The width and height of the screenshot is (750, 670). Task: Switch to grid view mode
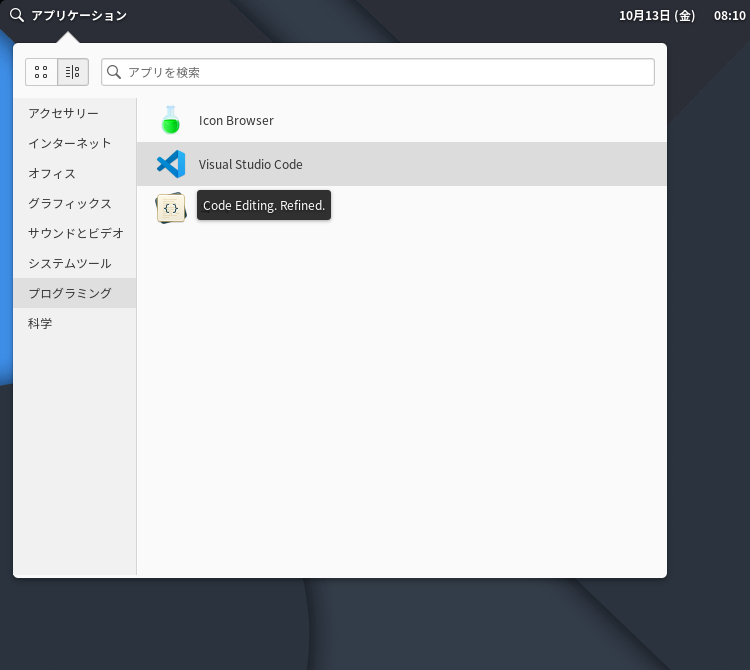(41, 72)
